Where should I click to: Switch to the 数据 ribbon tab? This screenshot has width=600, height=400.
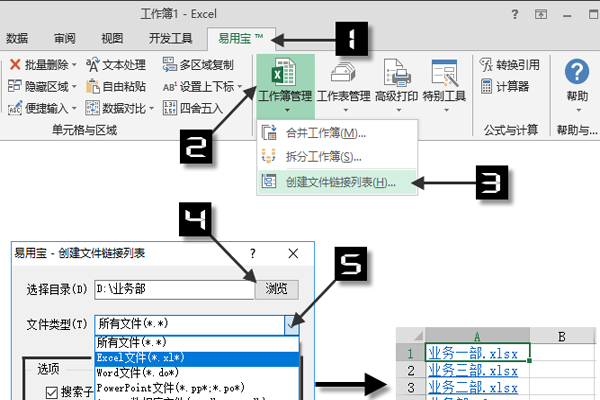click(16, 38)
